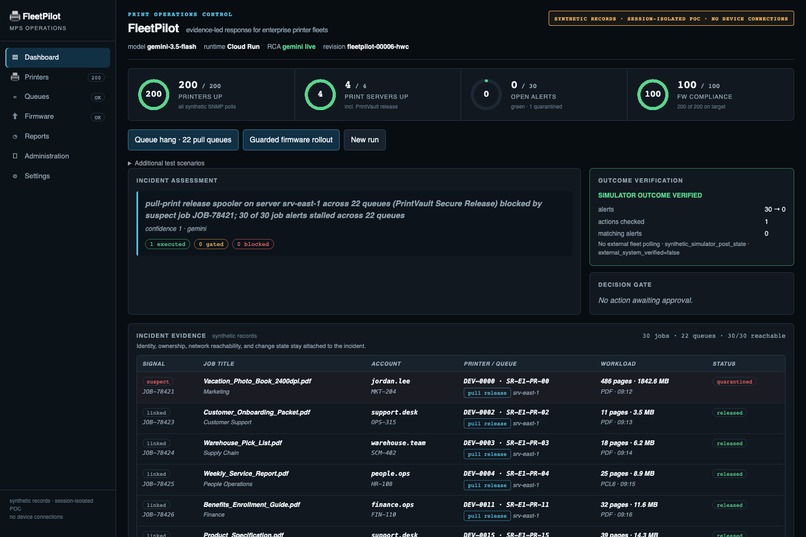Click pull release tag for SR-E1-PR-04
This screenshot has width=806, height=537.
click(x=487, y=485)
